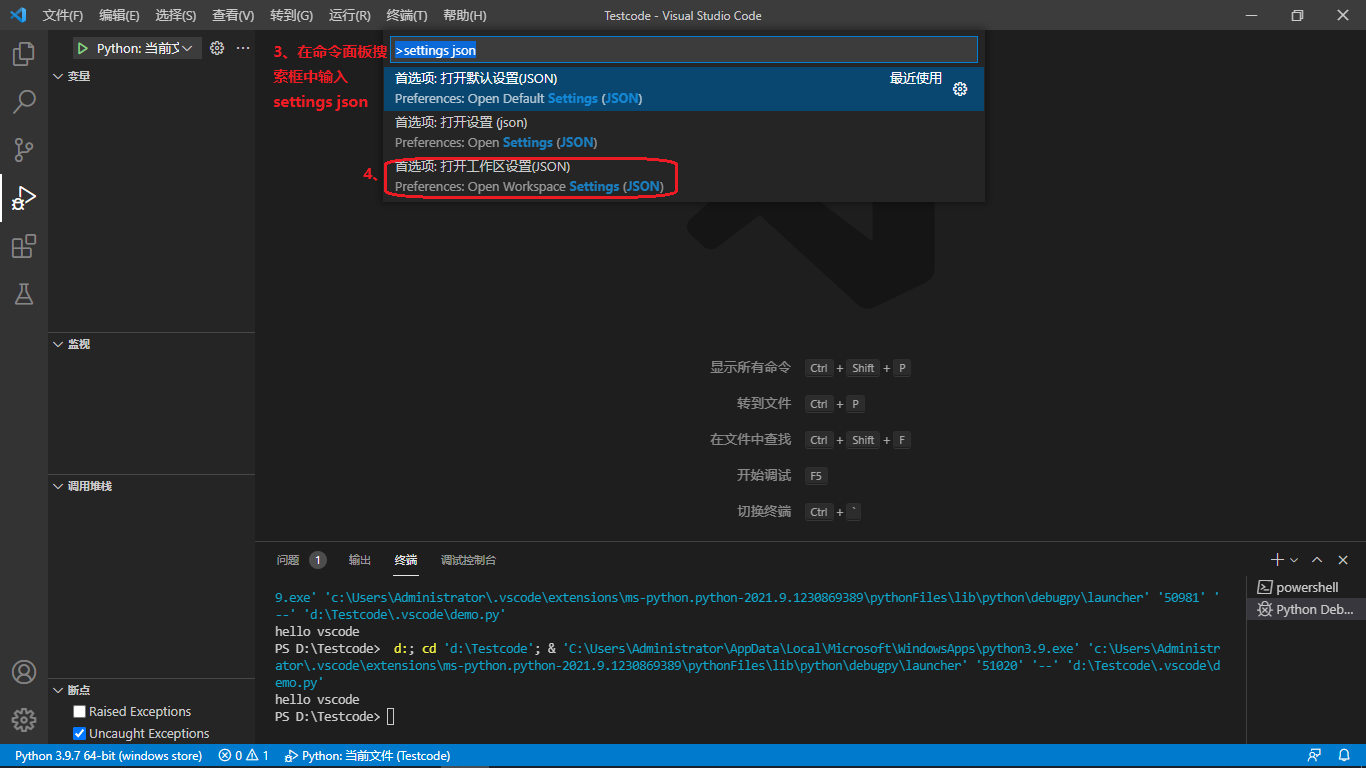Screen dimensions: 1366x768
Task: Enable Raised Exceptions breakpoint
Action: click(80, 712)
